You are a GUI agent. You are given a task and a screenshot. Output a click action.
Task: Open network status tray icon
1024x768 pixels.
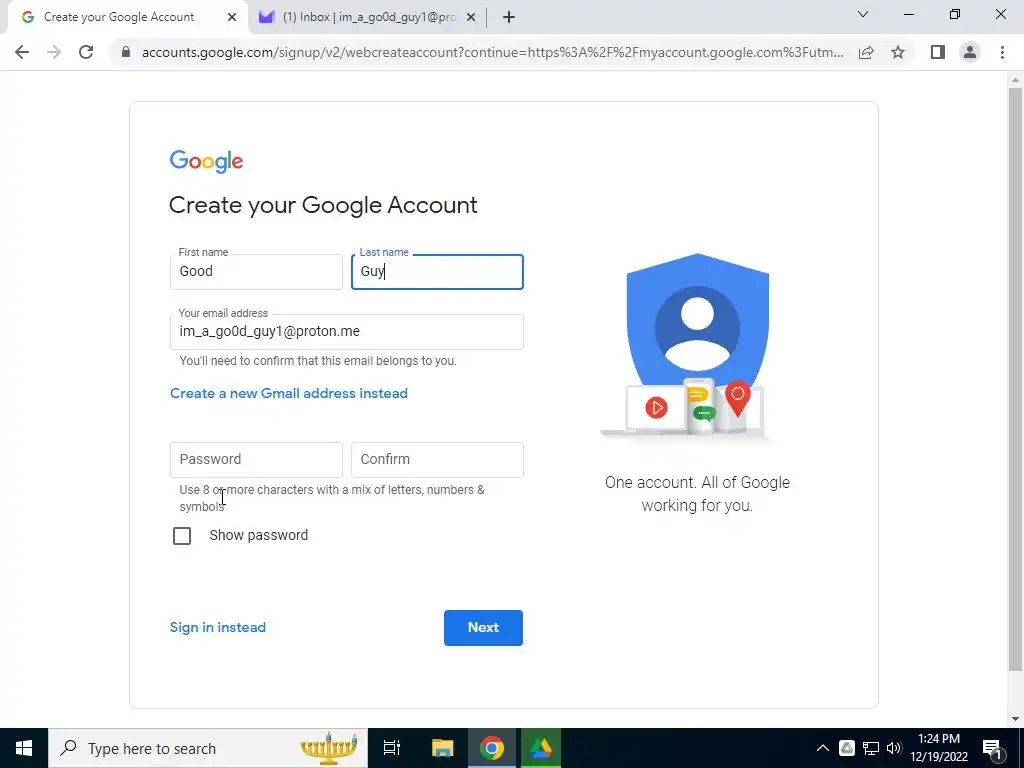tap(871, 748)
